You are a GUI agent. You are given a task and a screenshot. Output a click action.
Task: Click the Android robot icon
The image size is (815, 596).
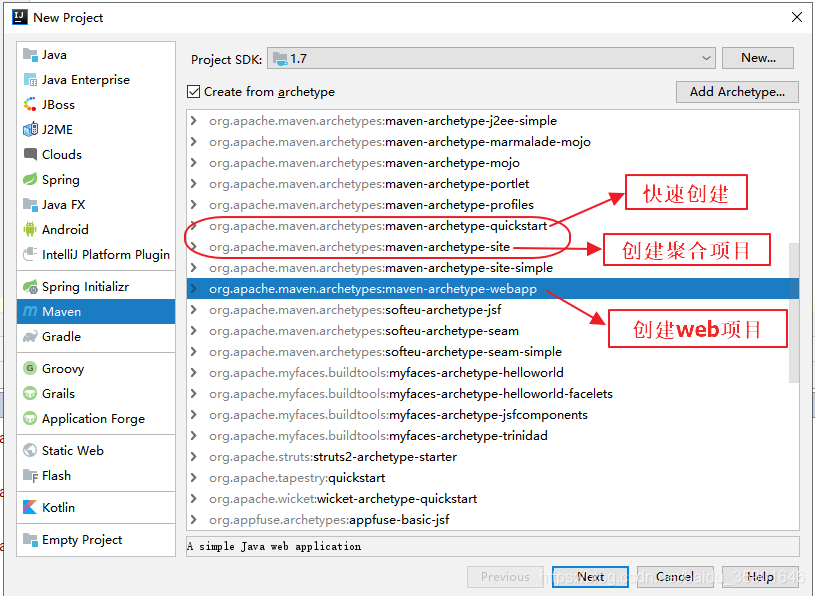point(30,229)
